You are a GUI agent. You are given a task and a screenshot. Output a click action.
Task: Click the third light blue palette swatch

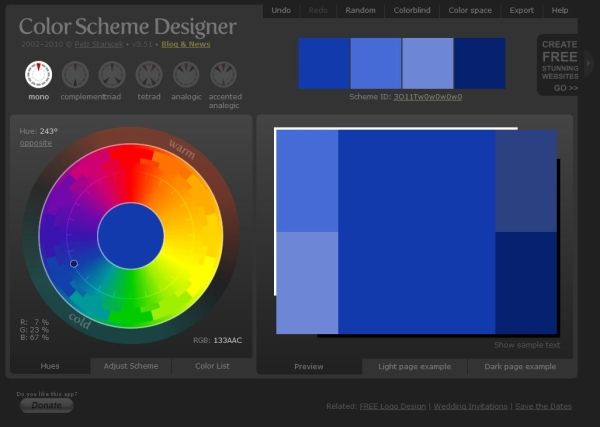tap(428, 63)
